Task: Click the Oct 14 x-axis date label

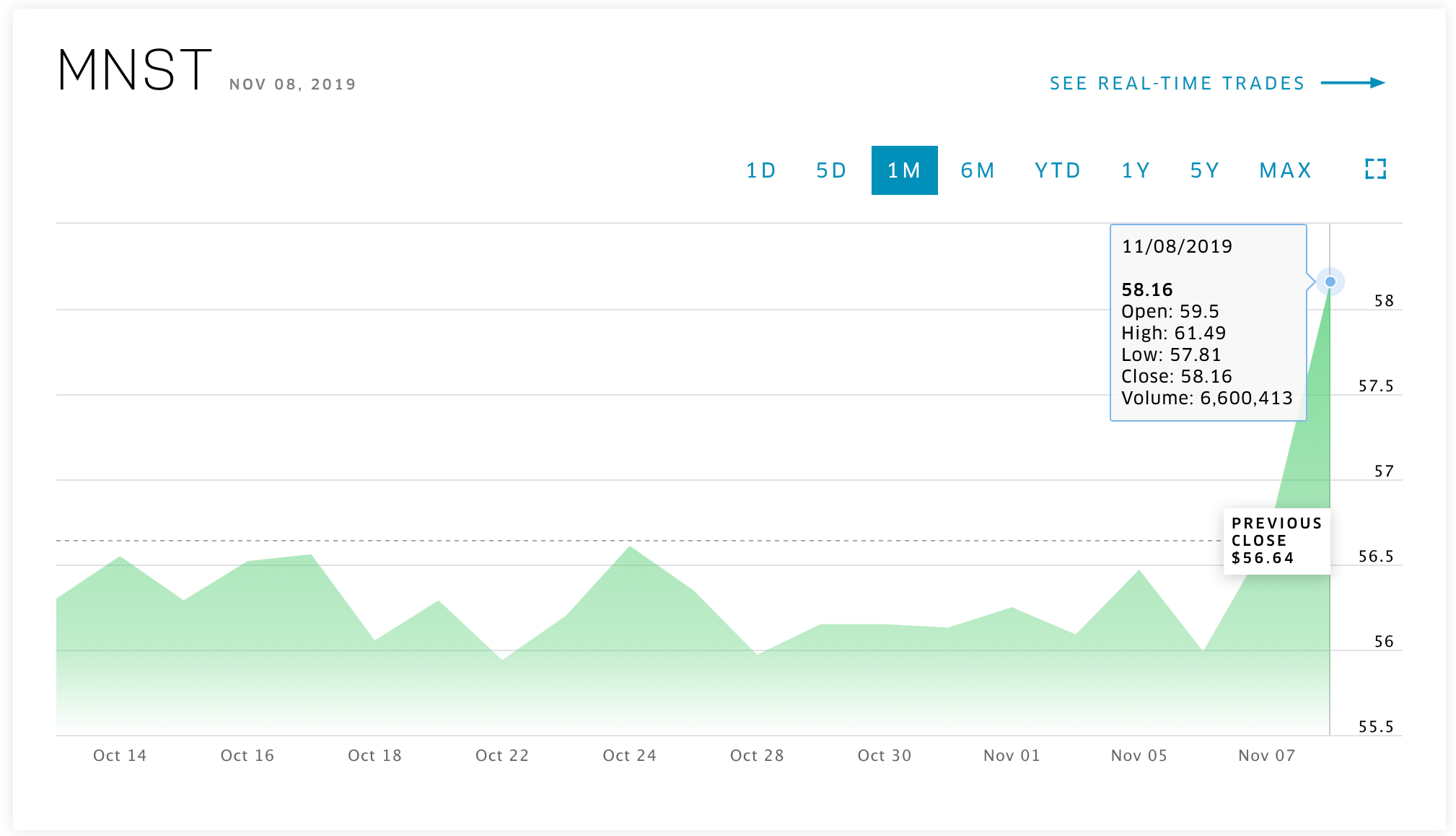Action: coord(120,755)
